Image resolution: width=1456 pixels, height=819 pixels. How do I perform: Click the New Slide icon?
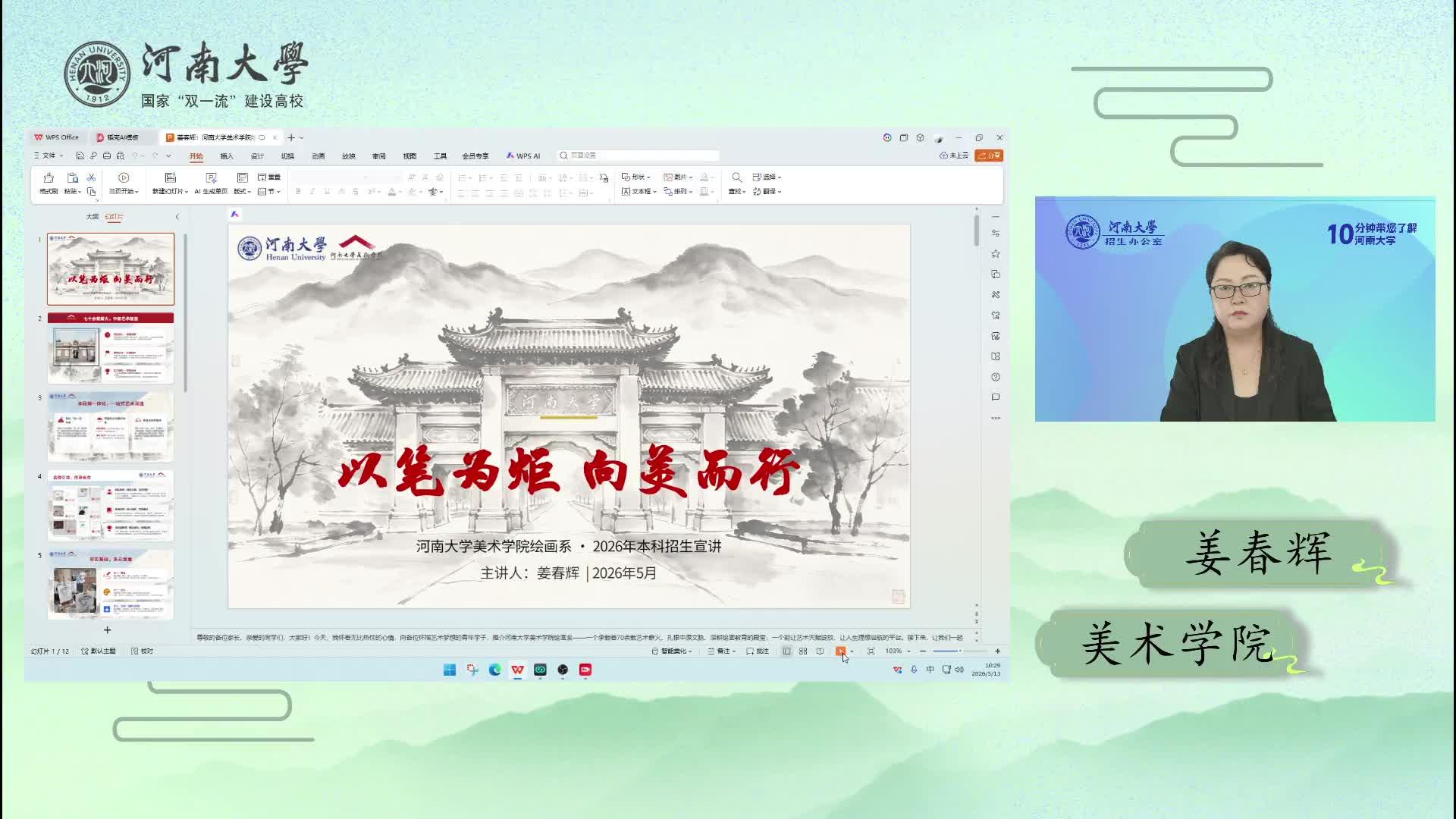[x=170, y=177]
